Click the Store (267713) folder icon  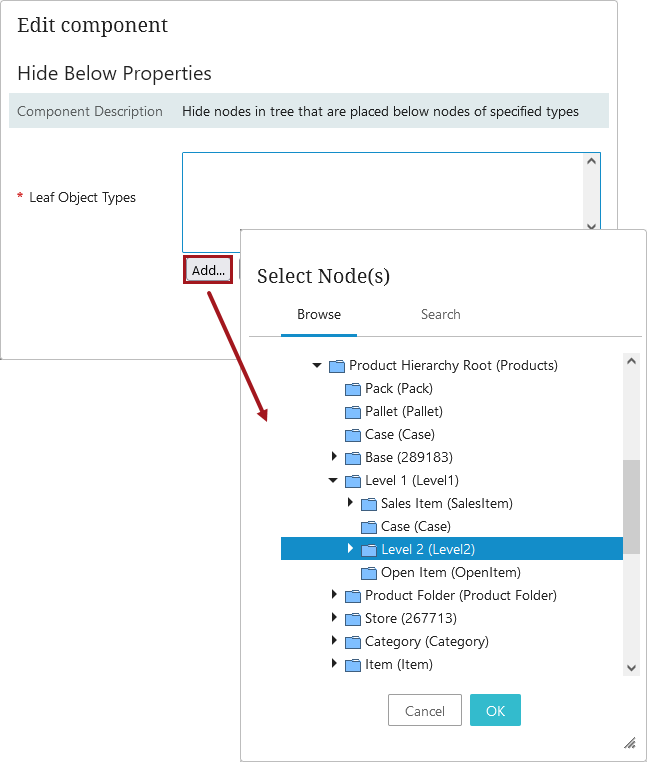(352, 619)
